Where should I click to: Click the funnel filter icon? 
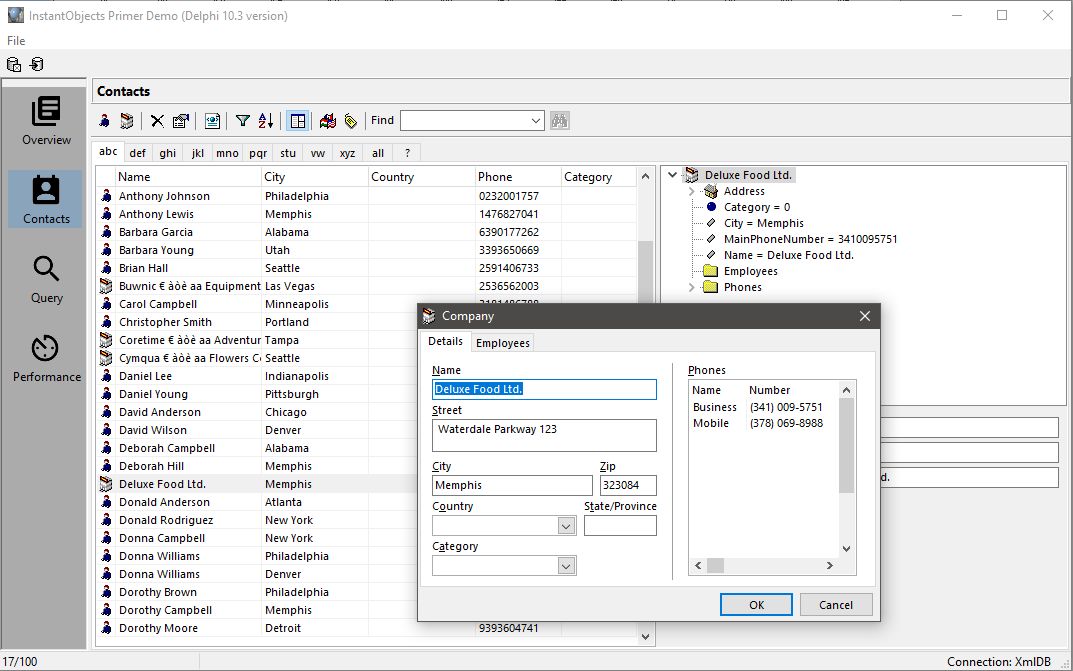[x=242, y=121]
